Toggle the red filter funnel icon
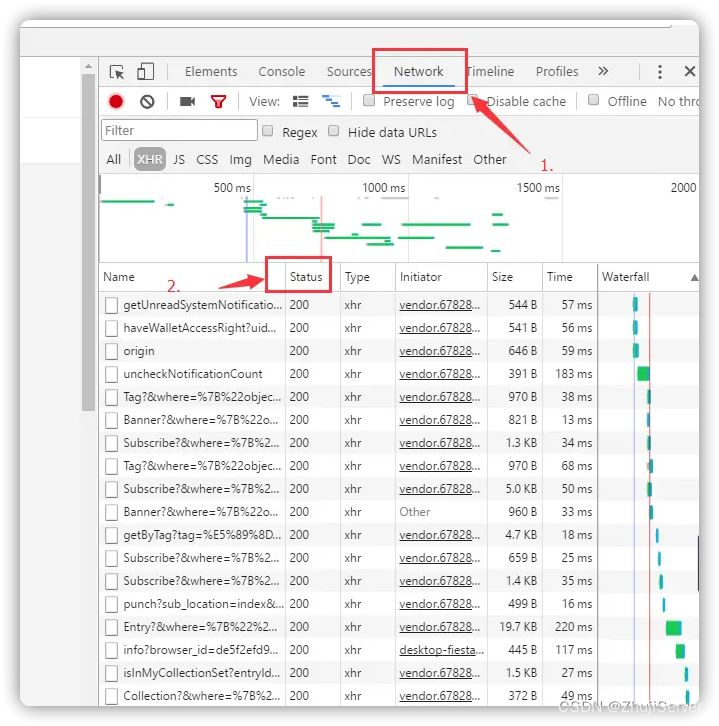 click(x=218, y=101)
